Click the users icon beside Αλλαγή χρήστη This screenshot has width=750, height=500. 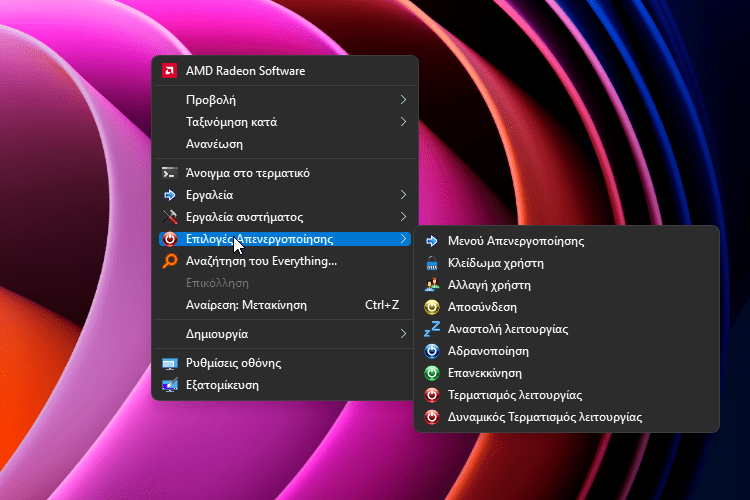431,285
